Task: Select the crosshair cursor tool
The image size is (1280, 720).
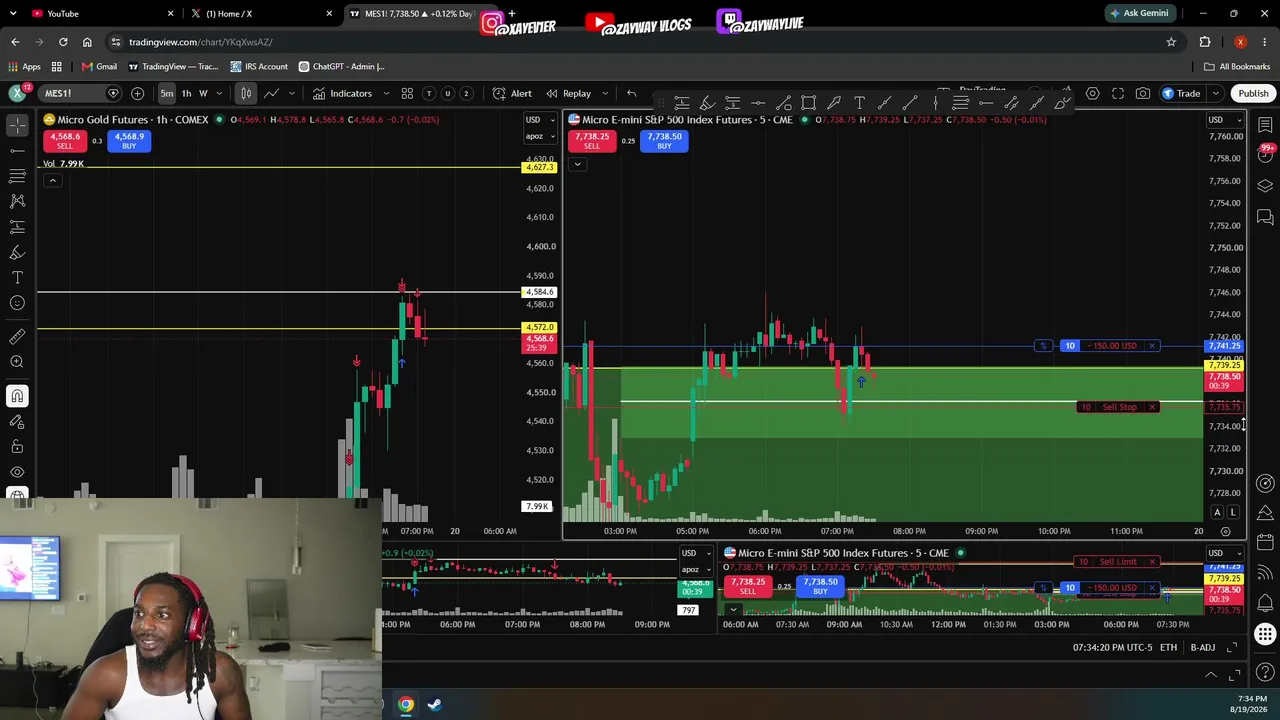Action: click(x=17, y=124)
